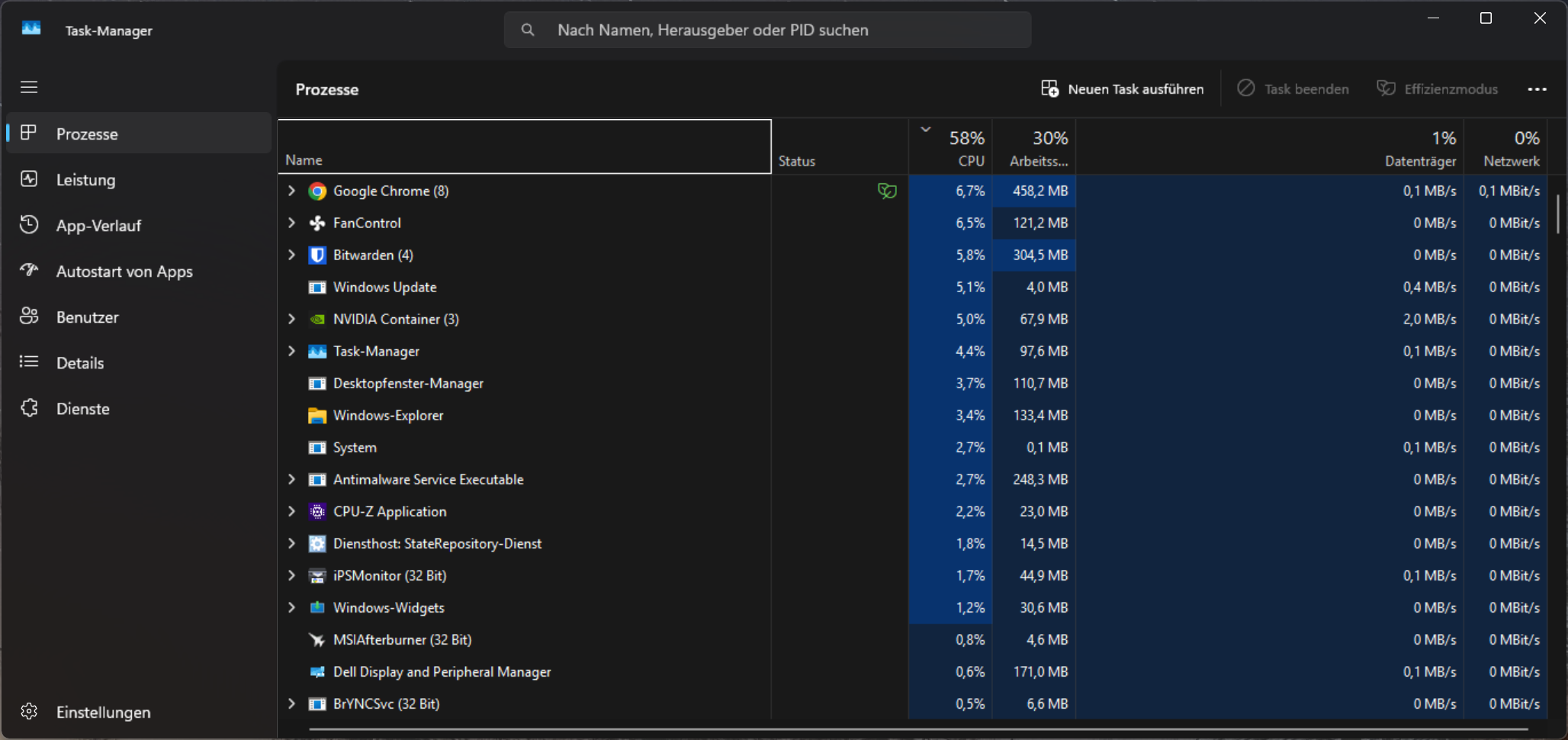This screenshot has width=1568, height=740.
Task: Click the Google Chrome process icon
Action: click(317, 191)
